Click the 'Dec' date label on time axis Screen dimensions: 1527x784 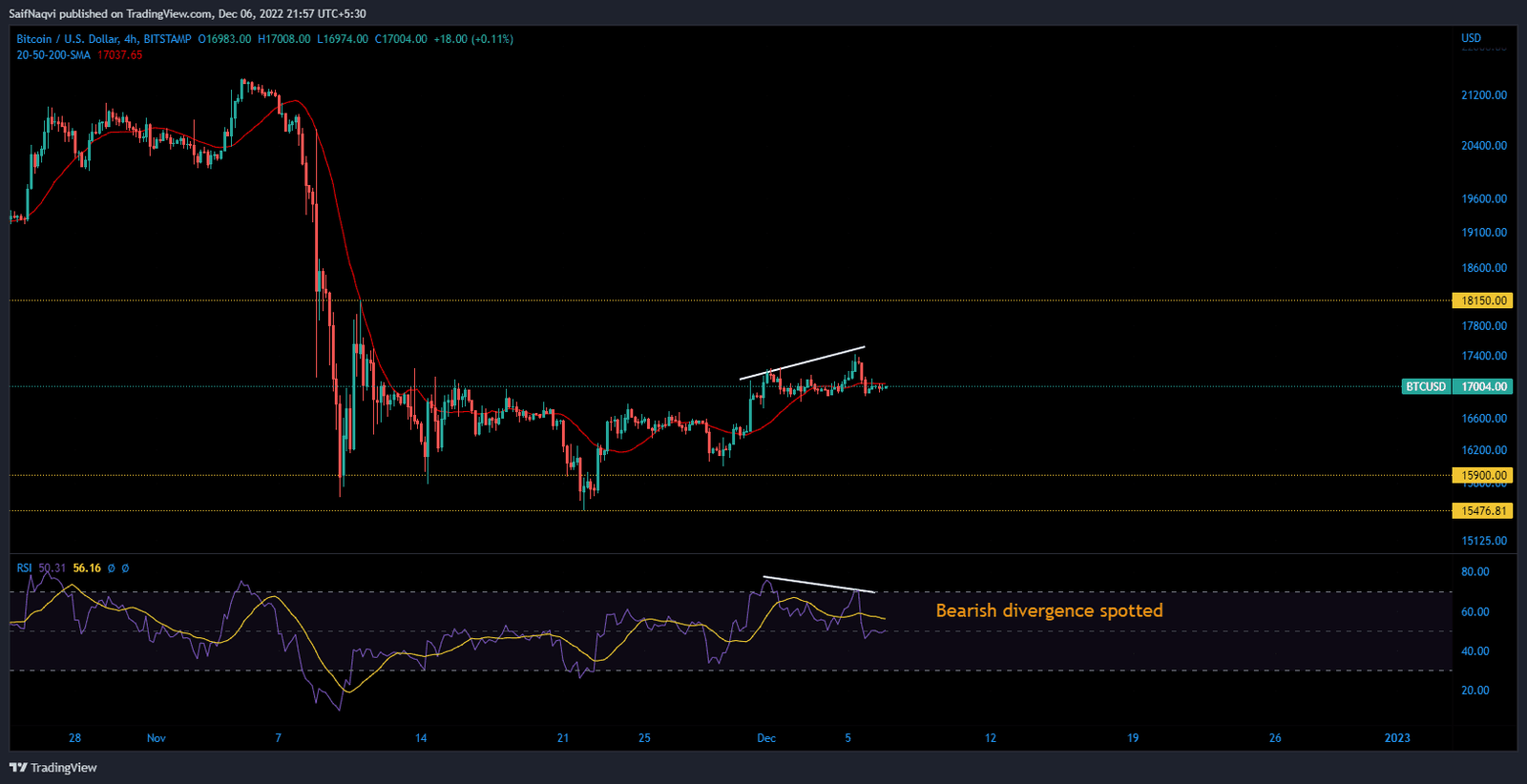click(765, 738)
